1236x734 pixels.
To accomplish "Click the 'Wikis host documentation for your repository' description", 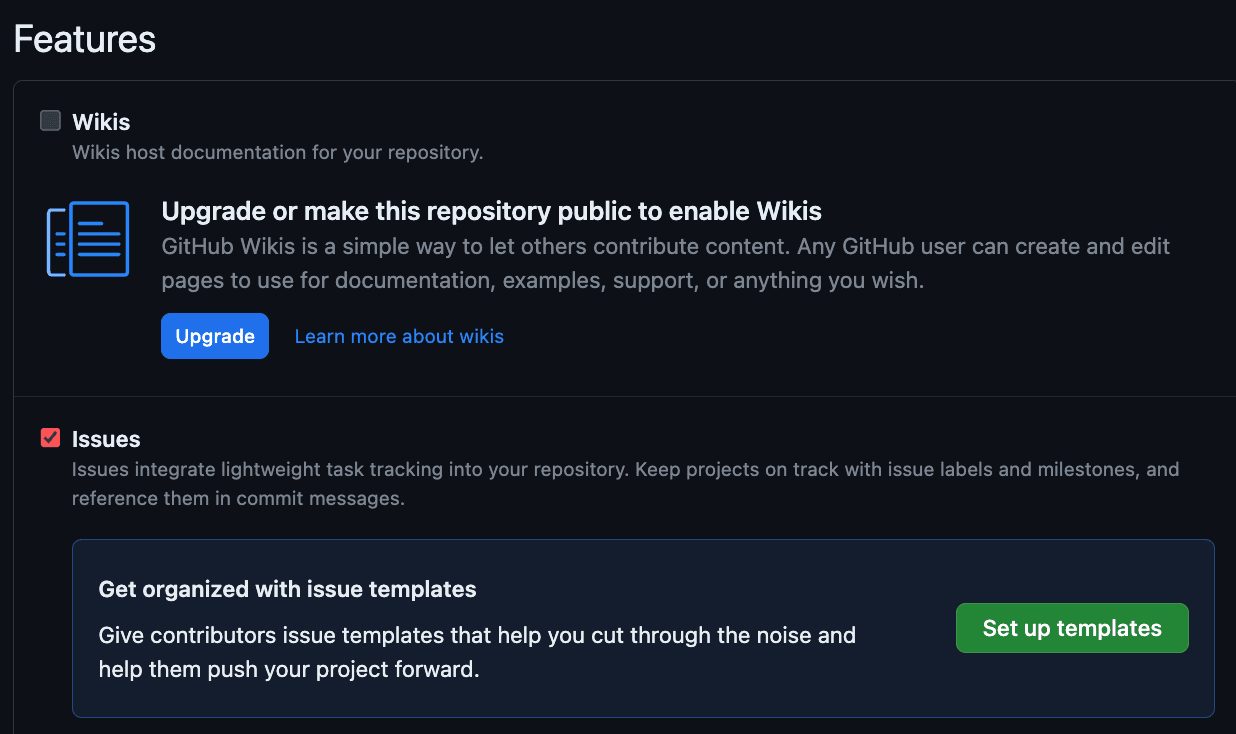I will (278, 153).
